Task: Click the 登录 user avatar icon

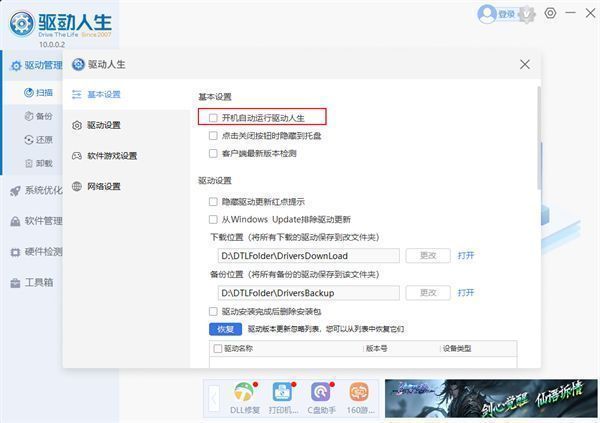Action: (487, 14)
